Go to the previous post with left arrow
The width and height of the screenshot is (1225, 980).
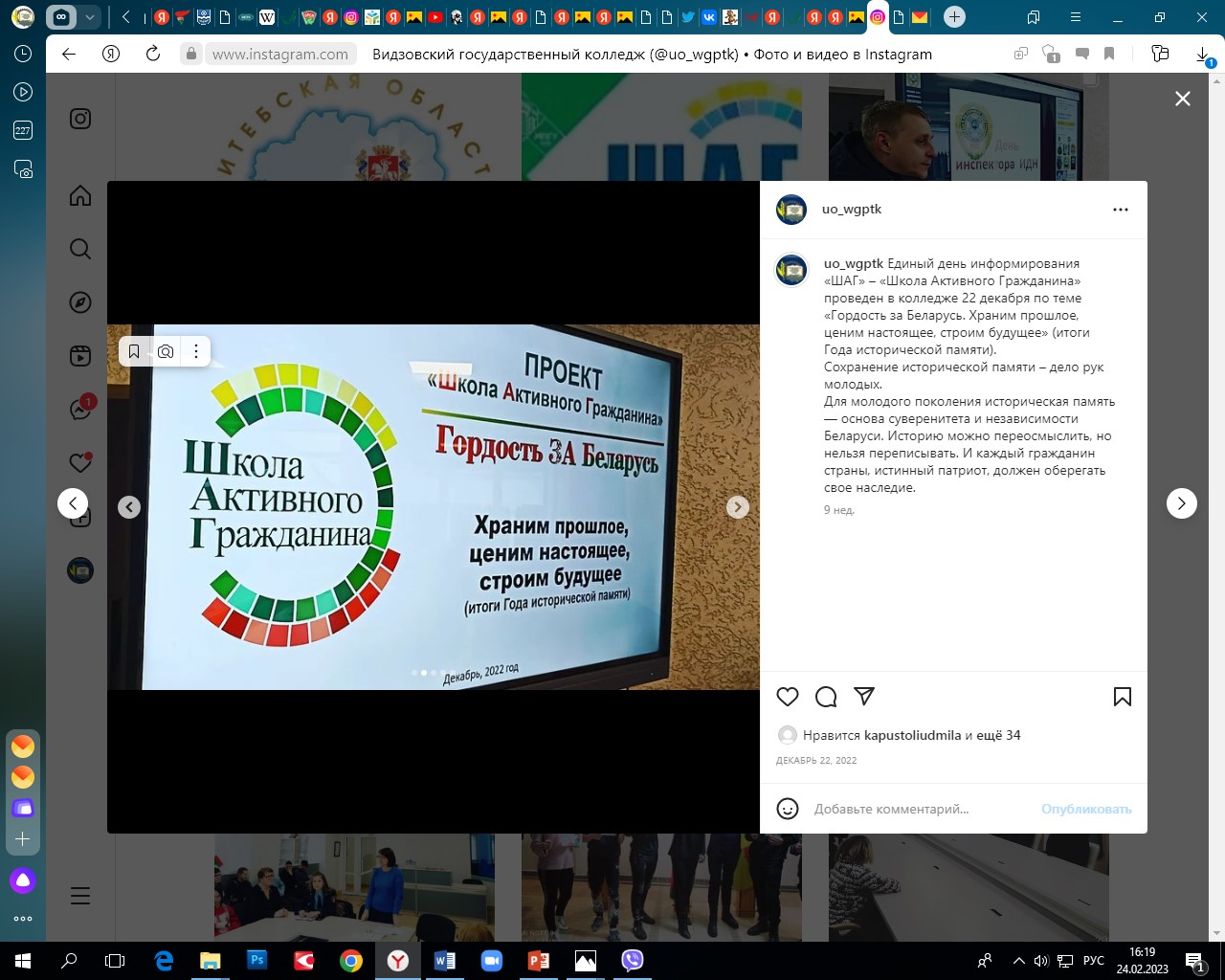(x=73, y=503)
